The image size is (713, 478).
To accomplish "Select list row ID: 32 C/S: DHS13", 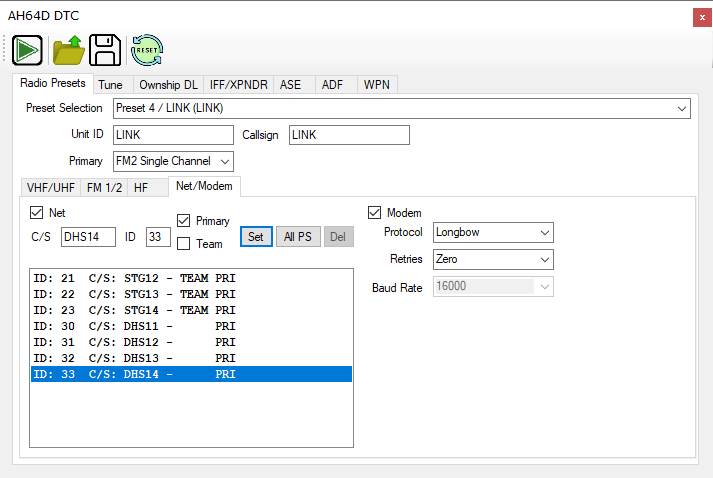I will pyautogui.click(x=191, y=358).
